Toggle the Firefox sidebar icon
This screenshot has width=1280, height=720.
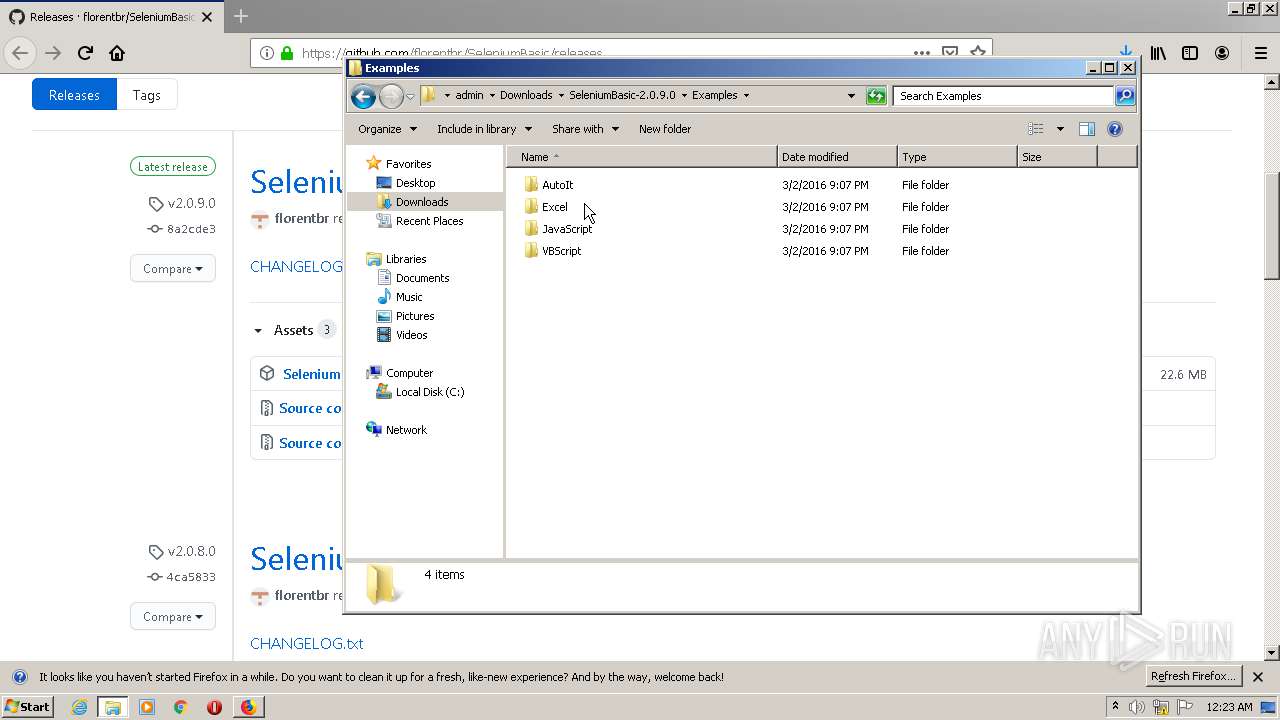click(1190, 53)
